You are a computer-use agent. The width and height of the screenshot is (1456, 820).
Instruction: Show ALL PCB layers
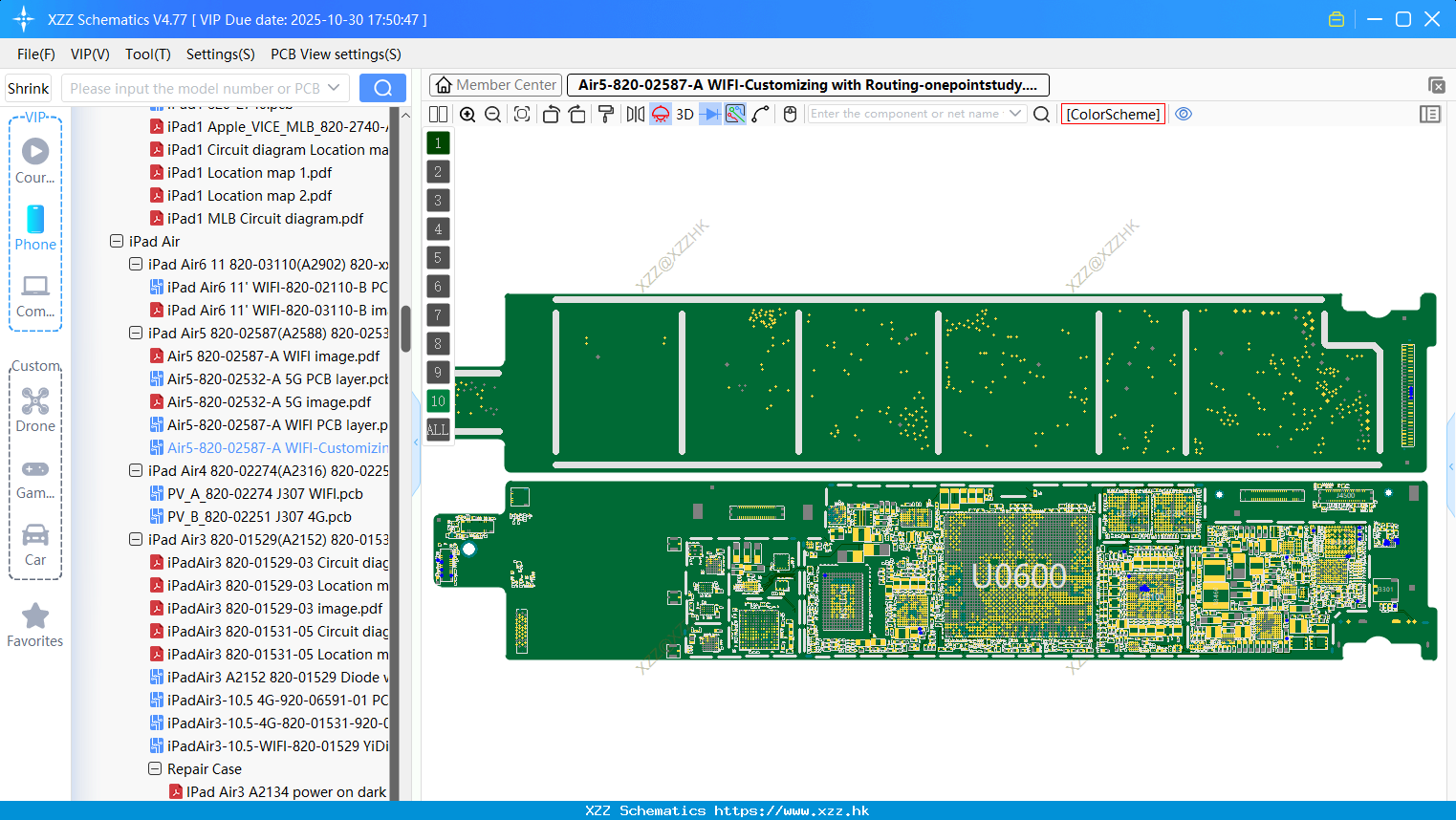(438, 430)
